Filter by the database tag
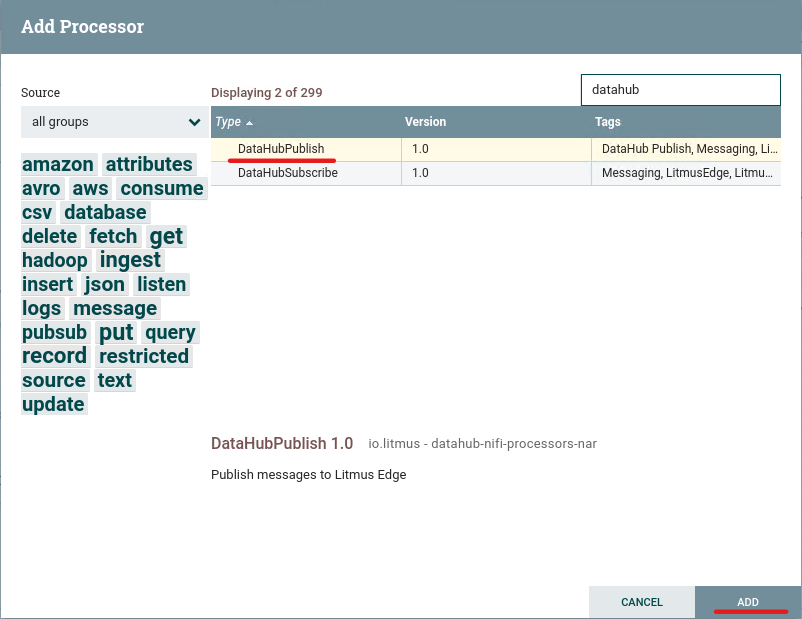 pyautogui.click(x=105, y=212)
